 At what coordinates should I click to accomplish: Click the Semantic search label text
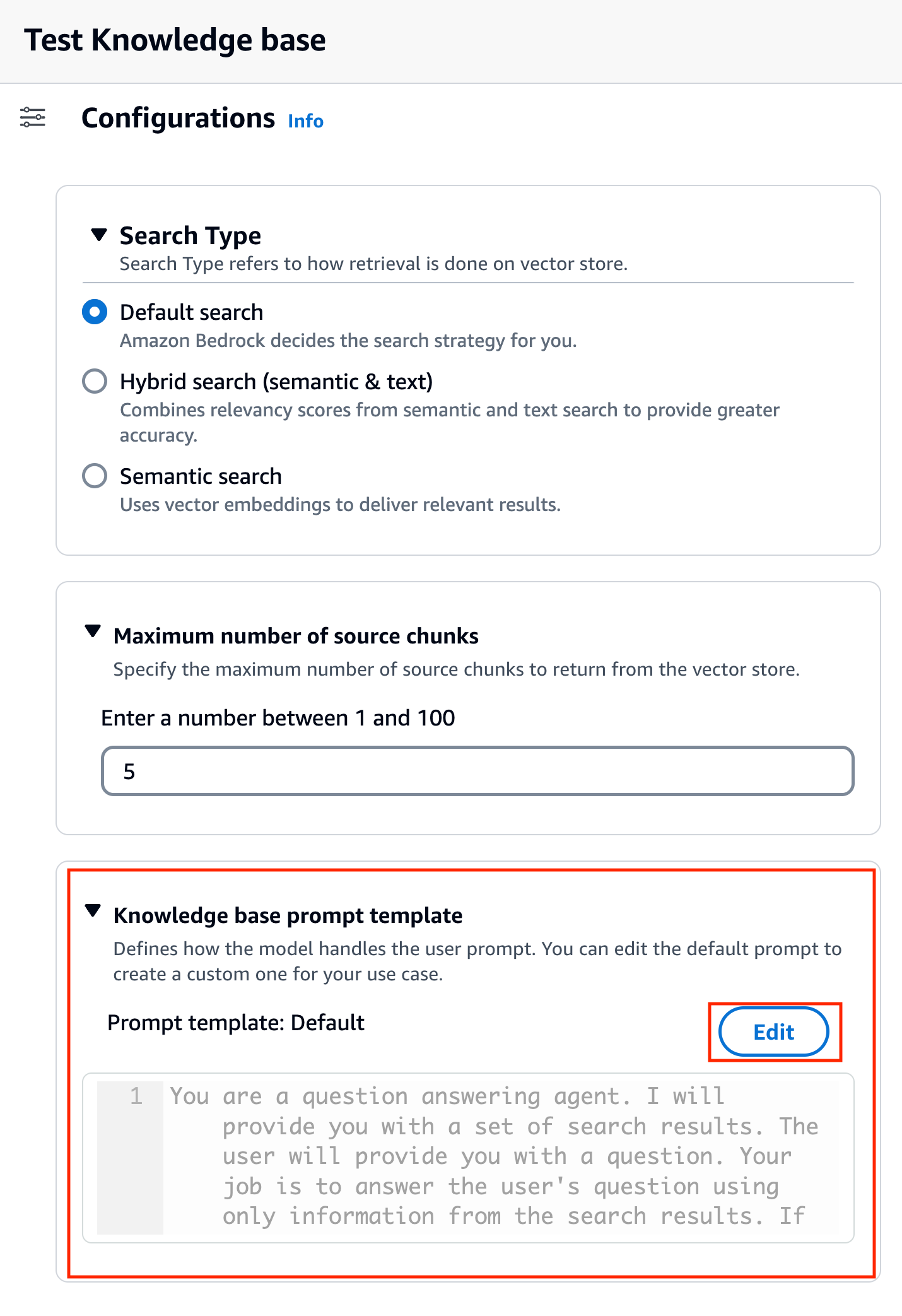coord(201,476)
